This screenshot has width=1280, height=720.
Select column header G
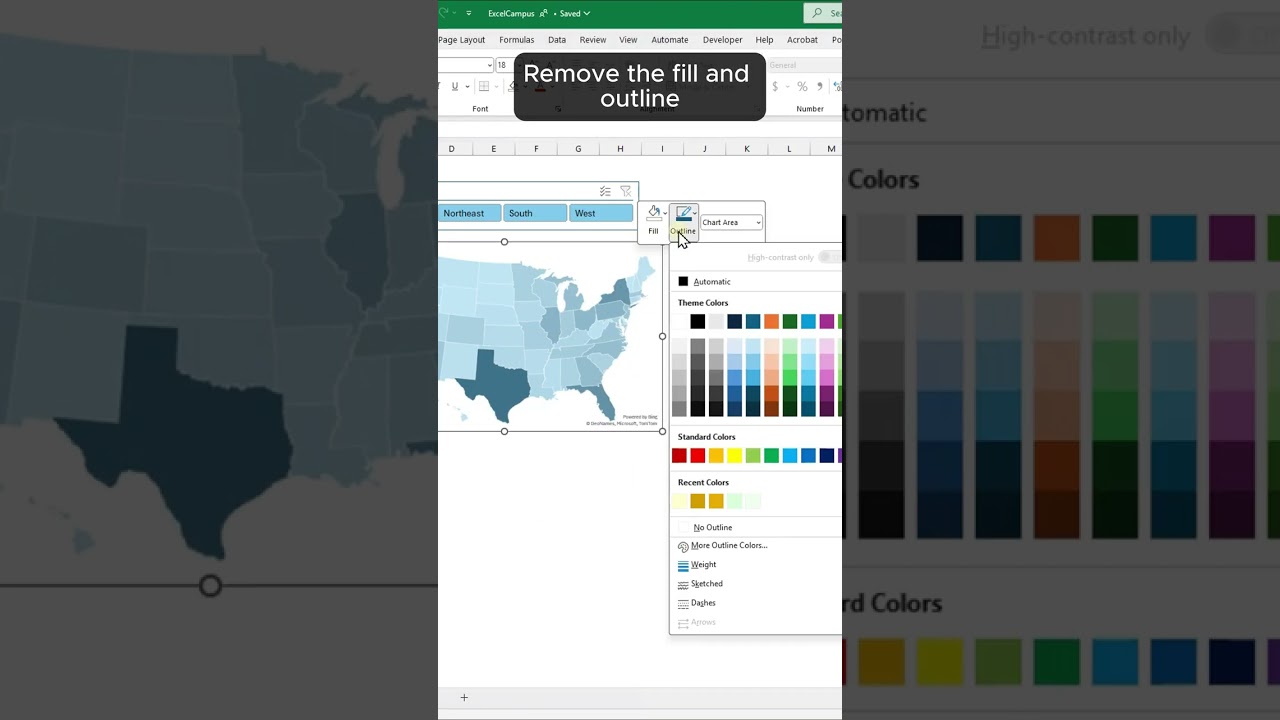(578, 149)
